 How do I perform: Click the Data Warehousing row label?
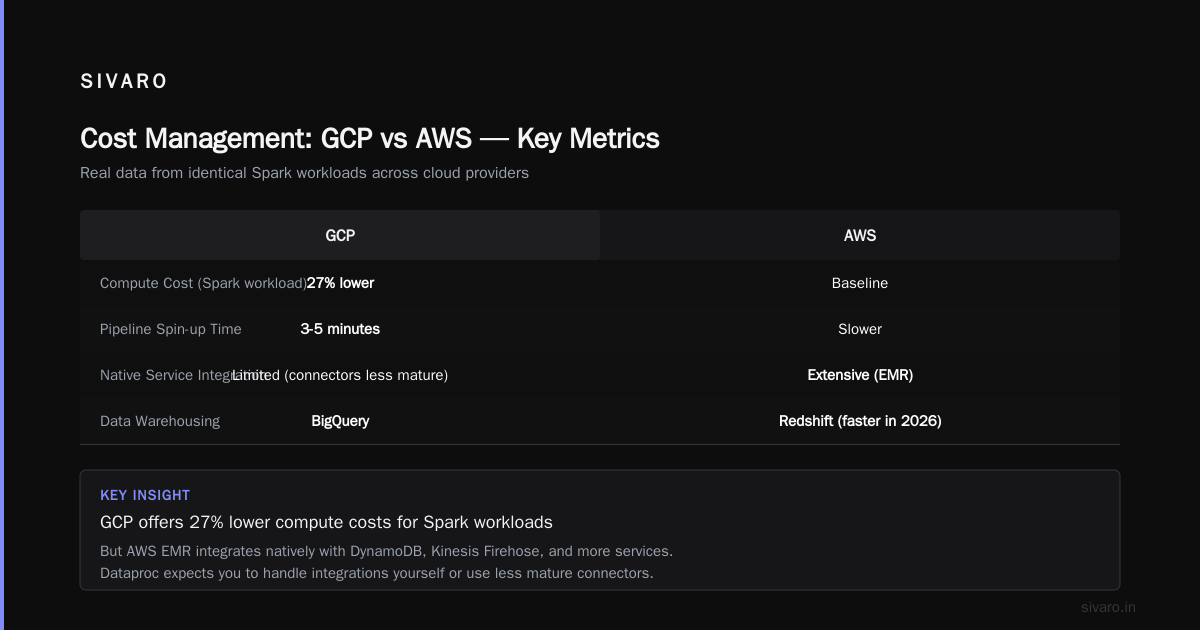click(x=160, y=421)
